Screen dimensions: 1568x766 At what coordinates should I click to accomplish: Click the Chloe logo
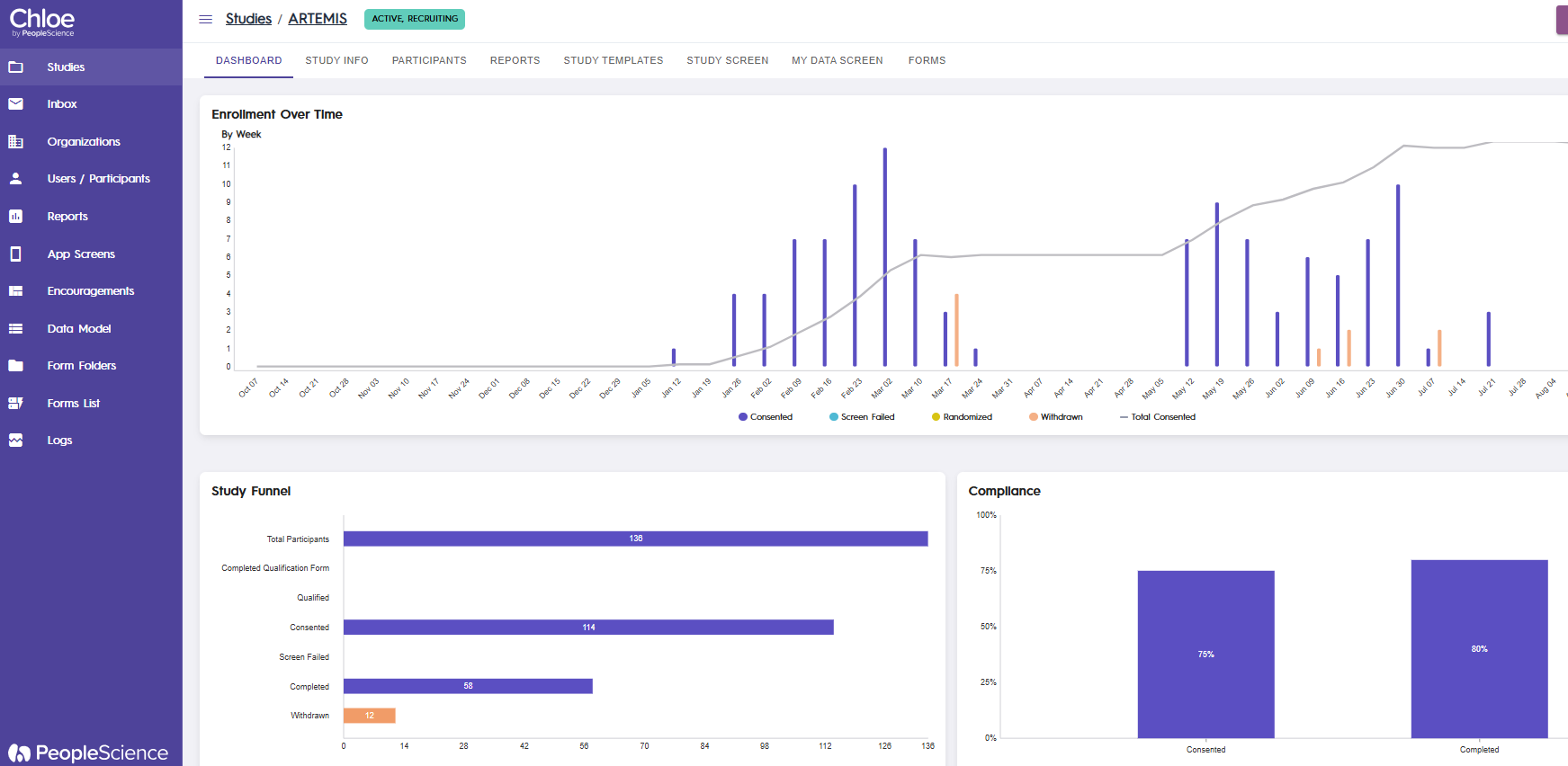pos(42,22)
